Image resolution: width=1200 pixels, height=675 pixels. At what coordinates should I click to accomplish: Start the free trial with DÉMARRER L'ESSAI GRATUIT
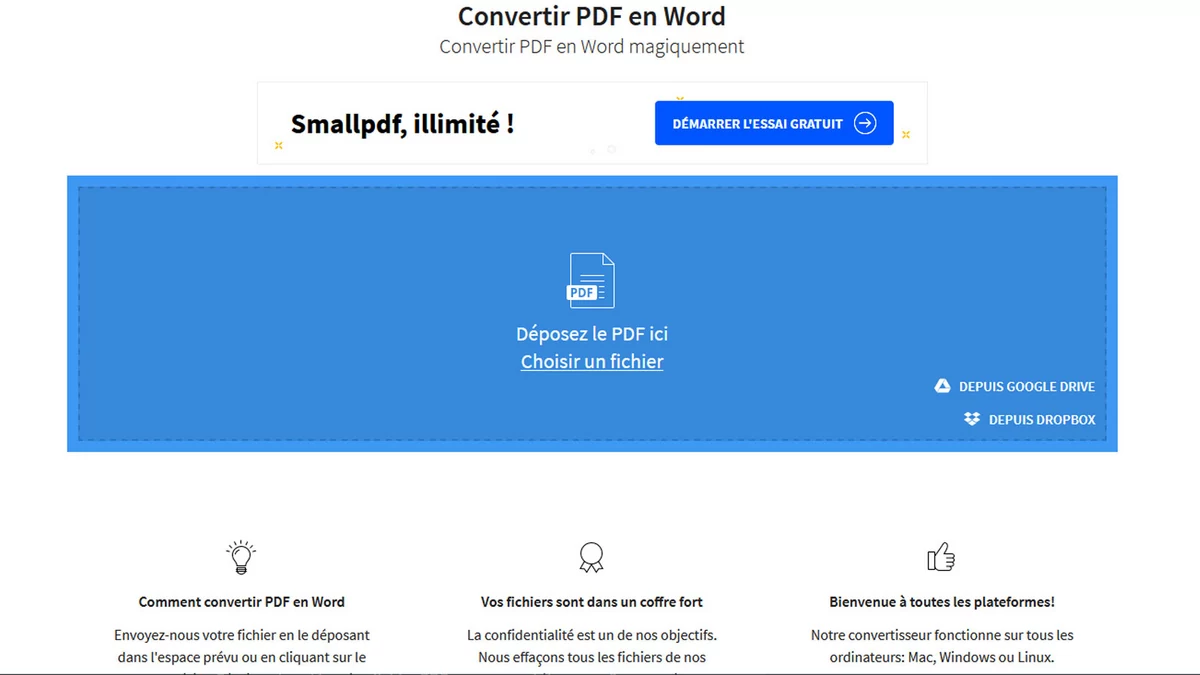pyautogui.click(x=774, y=123)
